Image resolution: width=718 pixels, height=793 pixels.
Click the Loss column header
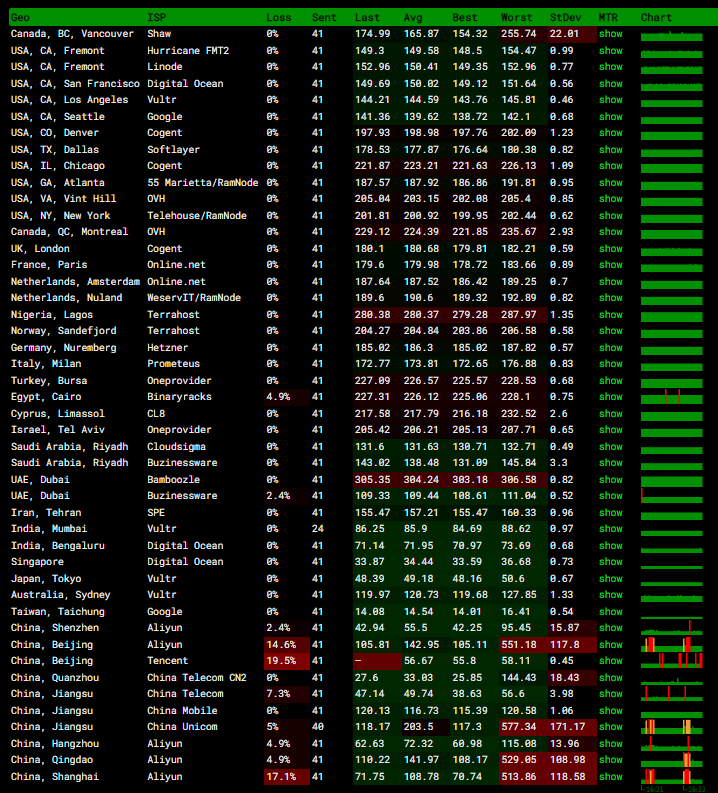point(279,18)
